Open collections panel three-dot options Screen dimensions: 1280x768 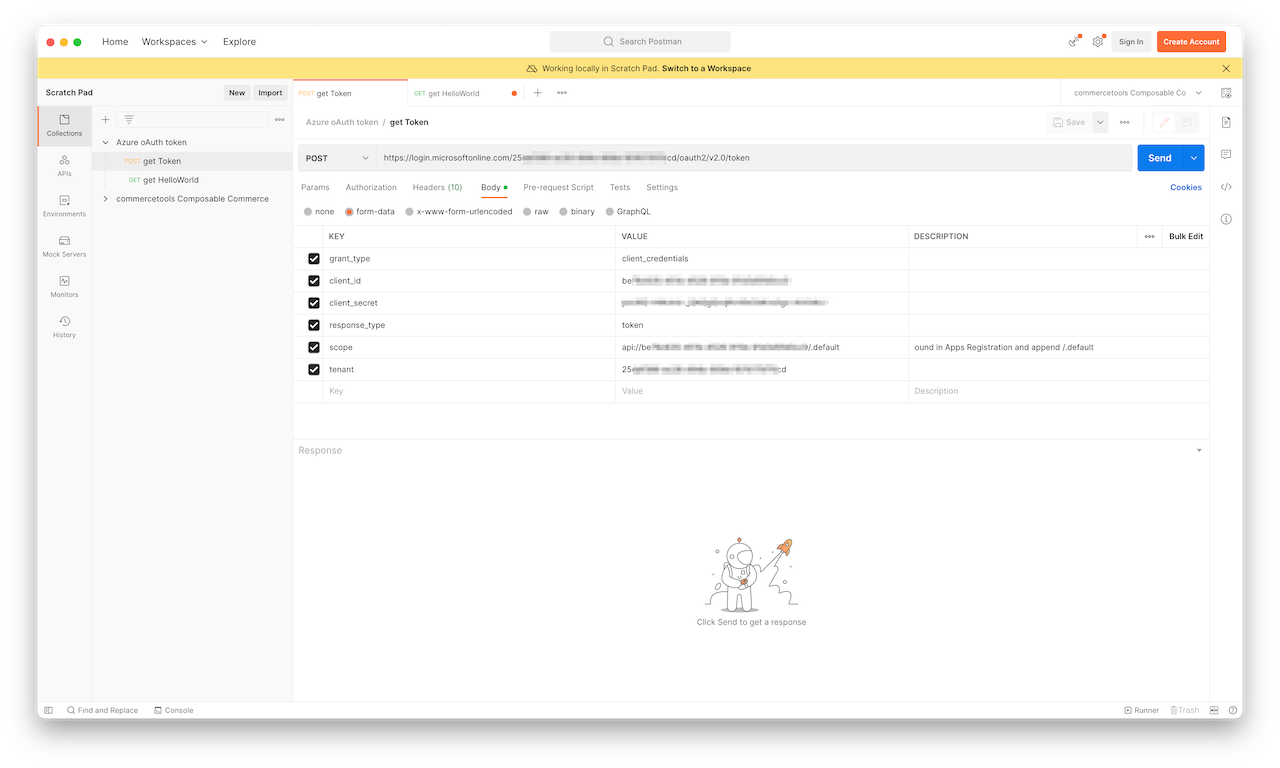pyautogui.click(x=279, y=119)
